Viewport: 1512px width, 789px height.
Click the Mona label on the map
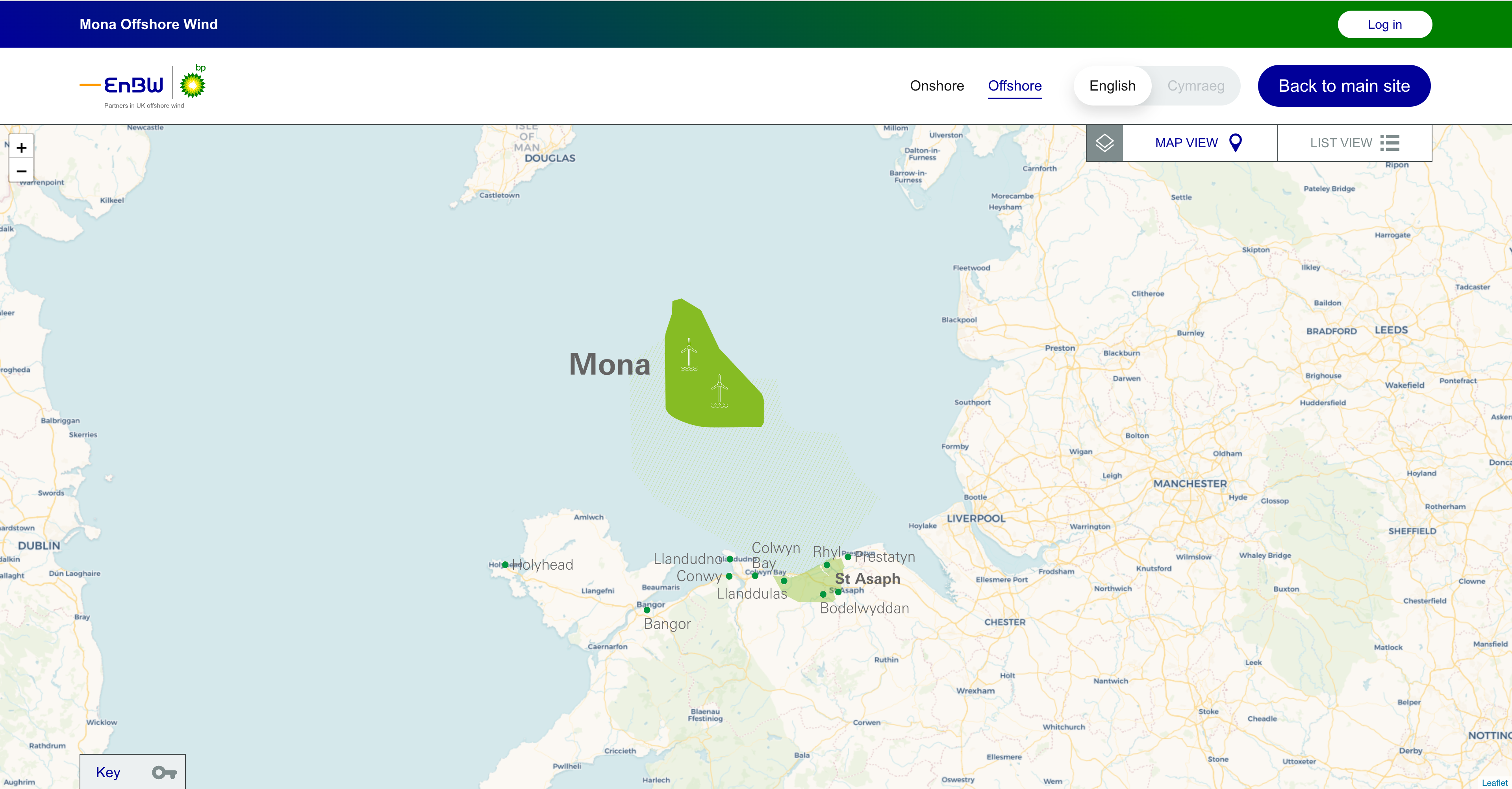tap(610, 364)
